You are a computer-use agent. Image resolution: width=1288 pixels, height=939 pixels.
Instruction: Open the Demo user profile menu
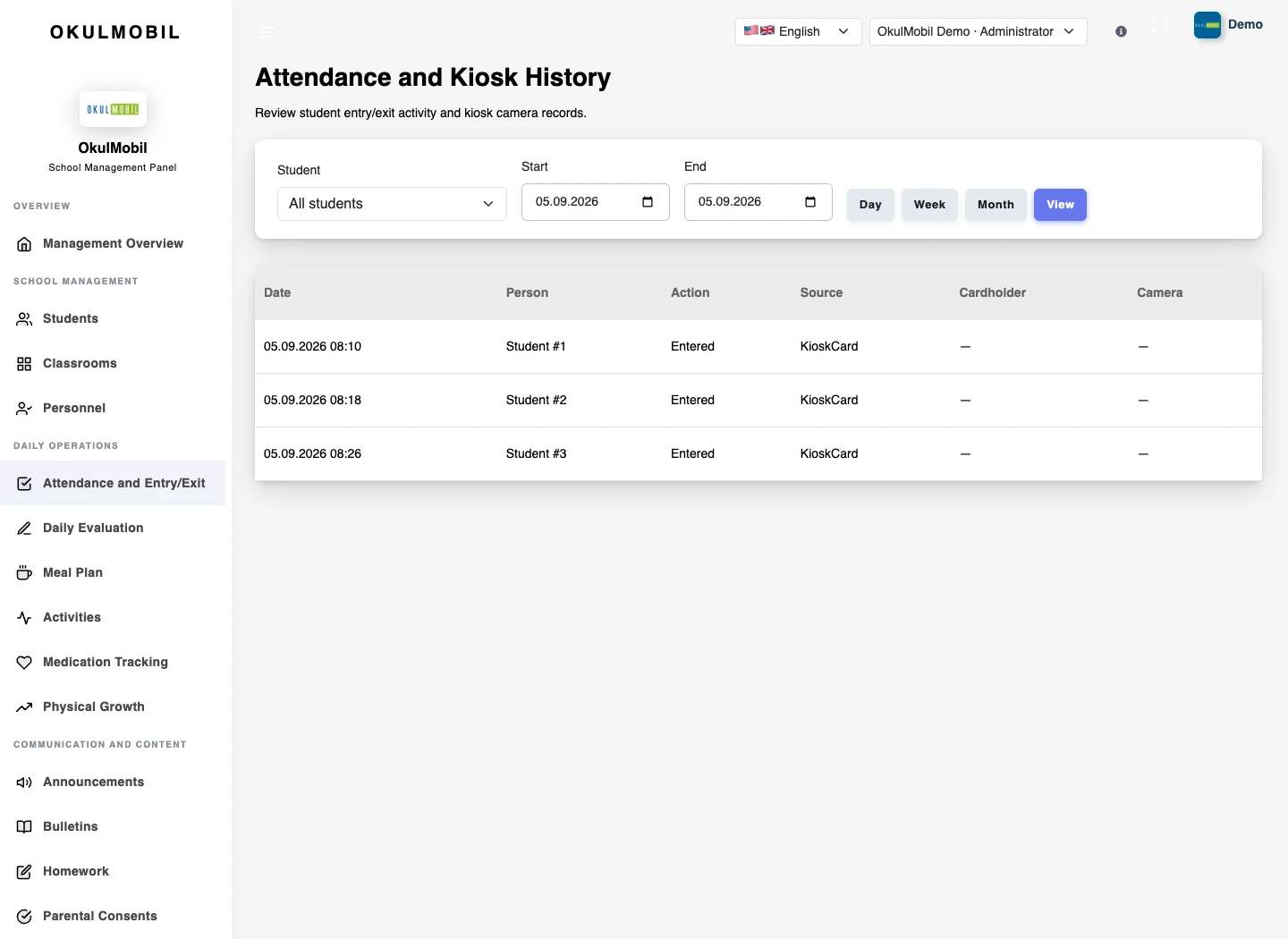click(1228, 25)
